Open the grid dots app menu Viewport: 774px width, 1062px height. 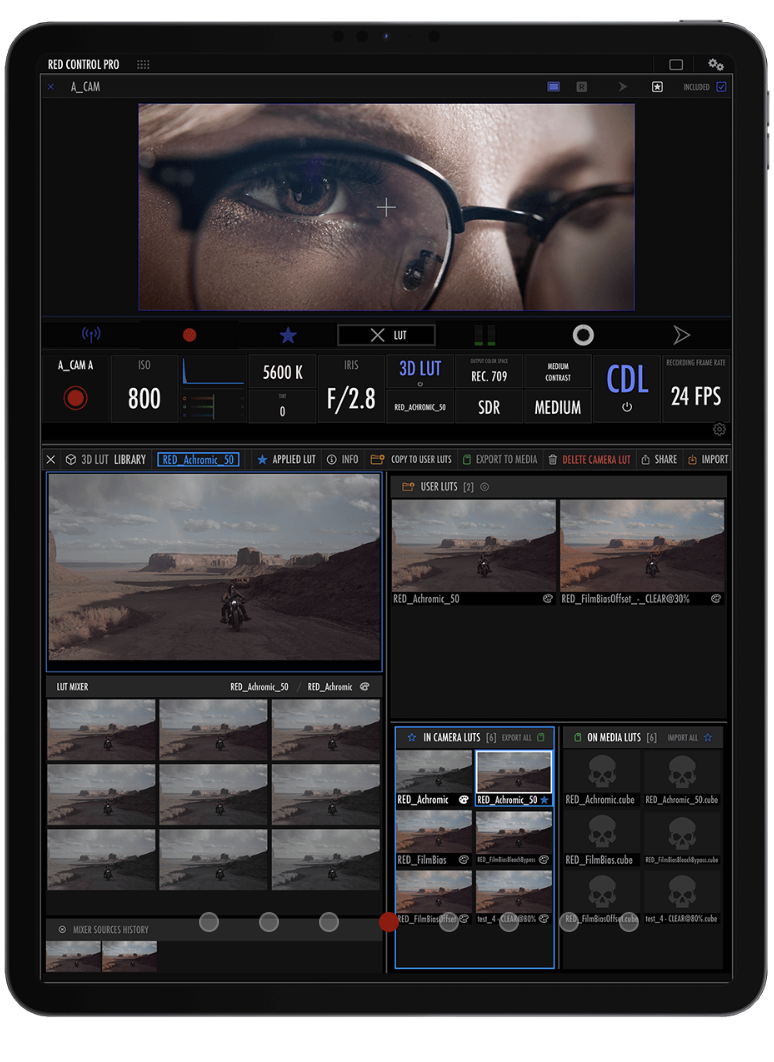tap(143, 65)
